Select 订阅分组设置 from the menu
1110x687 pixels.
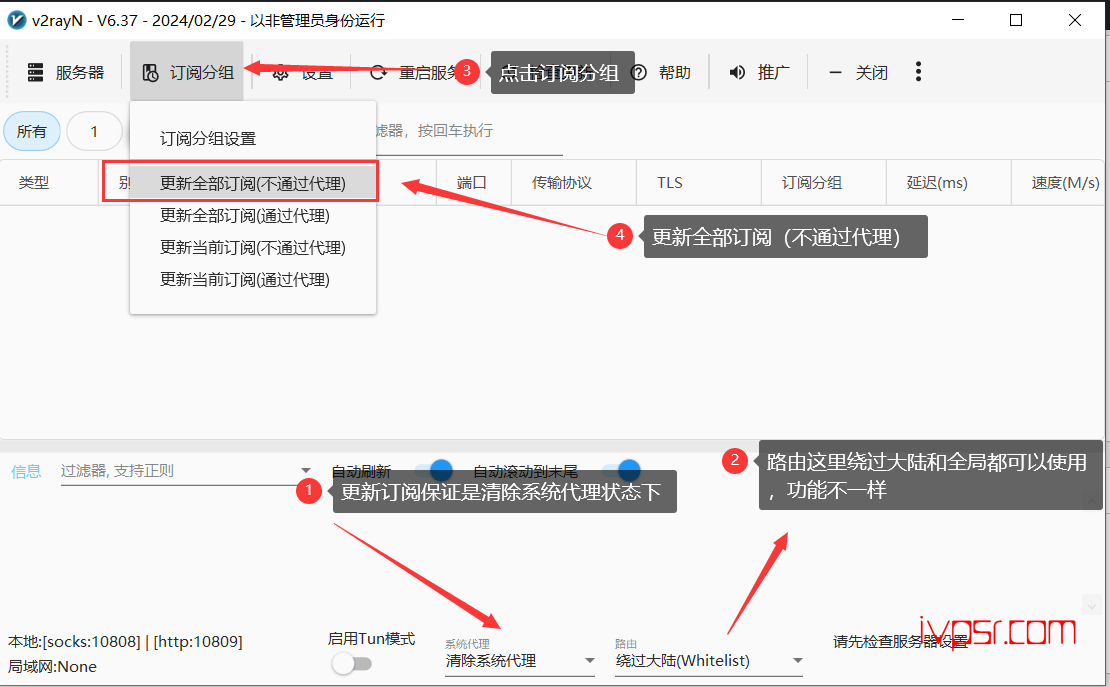pyautogui.click(x=253, y=139)
